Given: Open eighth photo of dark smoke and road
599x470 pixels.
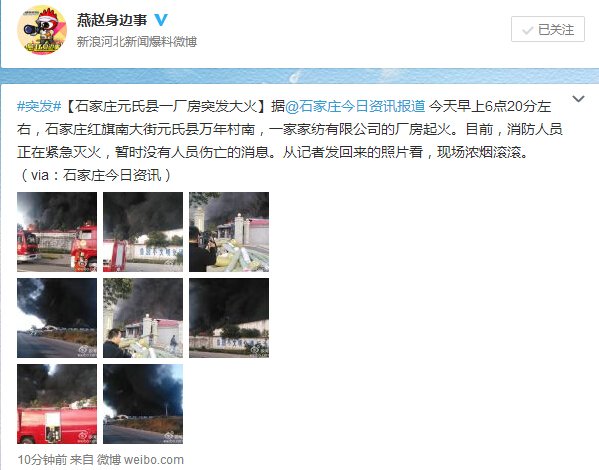Looking at the screenshot, I should tap(143, 404).
